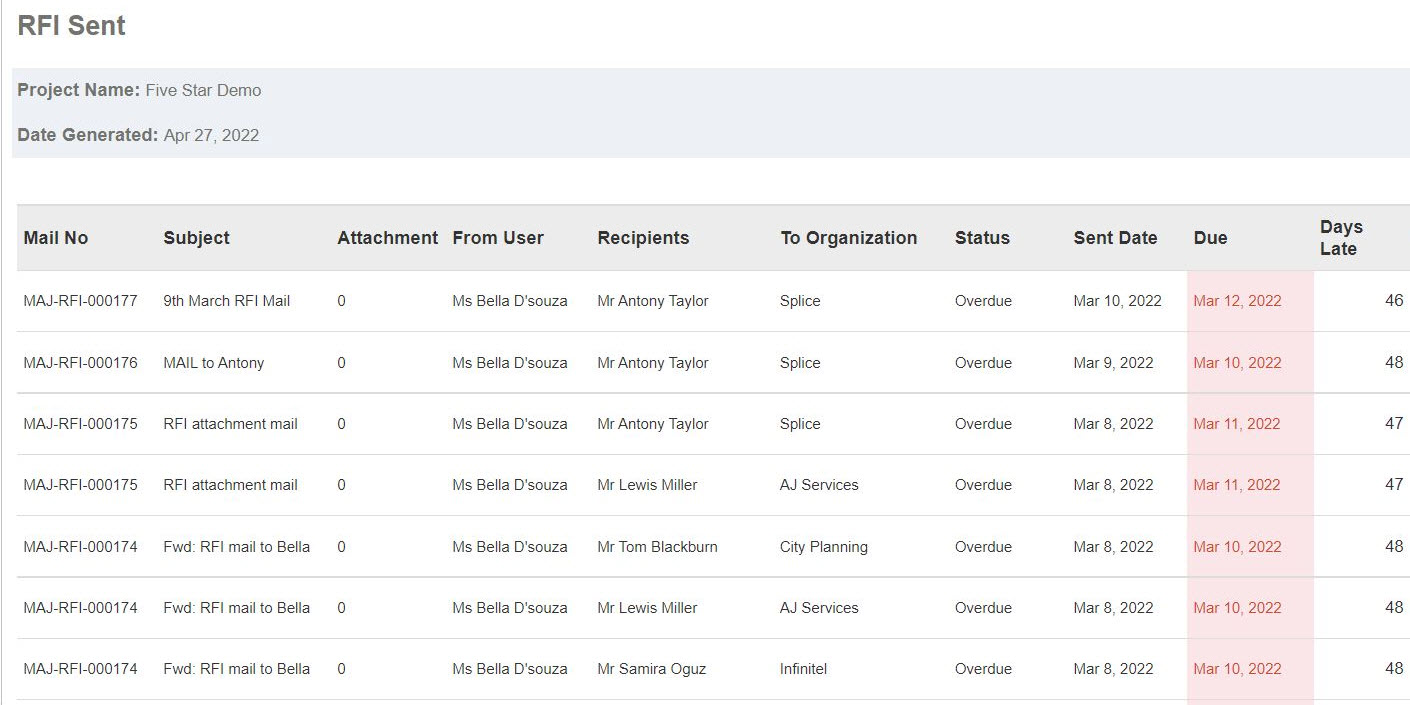Click the Project Name label

79,90
